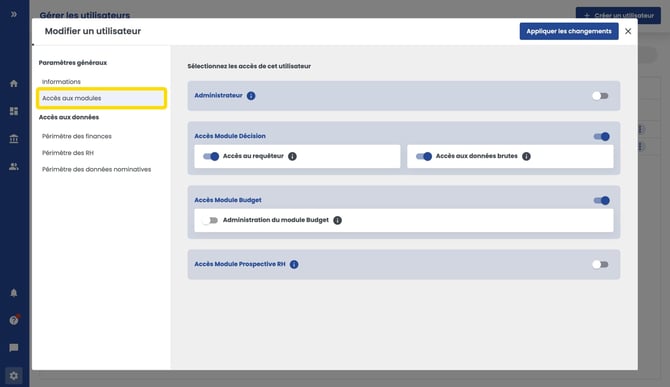
Task: Show info for Accès au requêteur
Action: (292, 156)
